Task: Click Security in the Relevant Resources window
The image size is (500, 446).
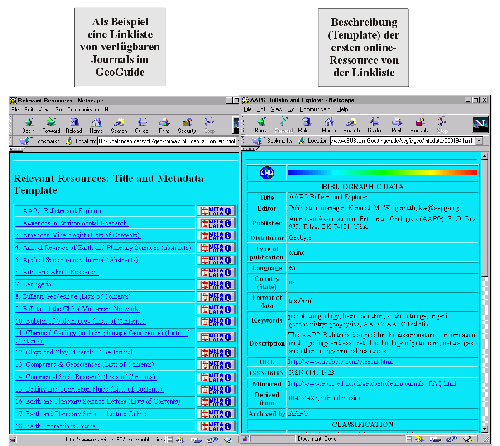Action: point(187,126)
